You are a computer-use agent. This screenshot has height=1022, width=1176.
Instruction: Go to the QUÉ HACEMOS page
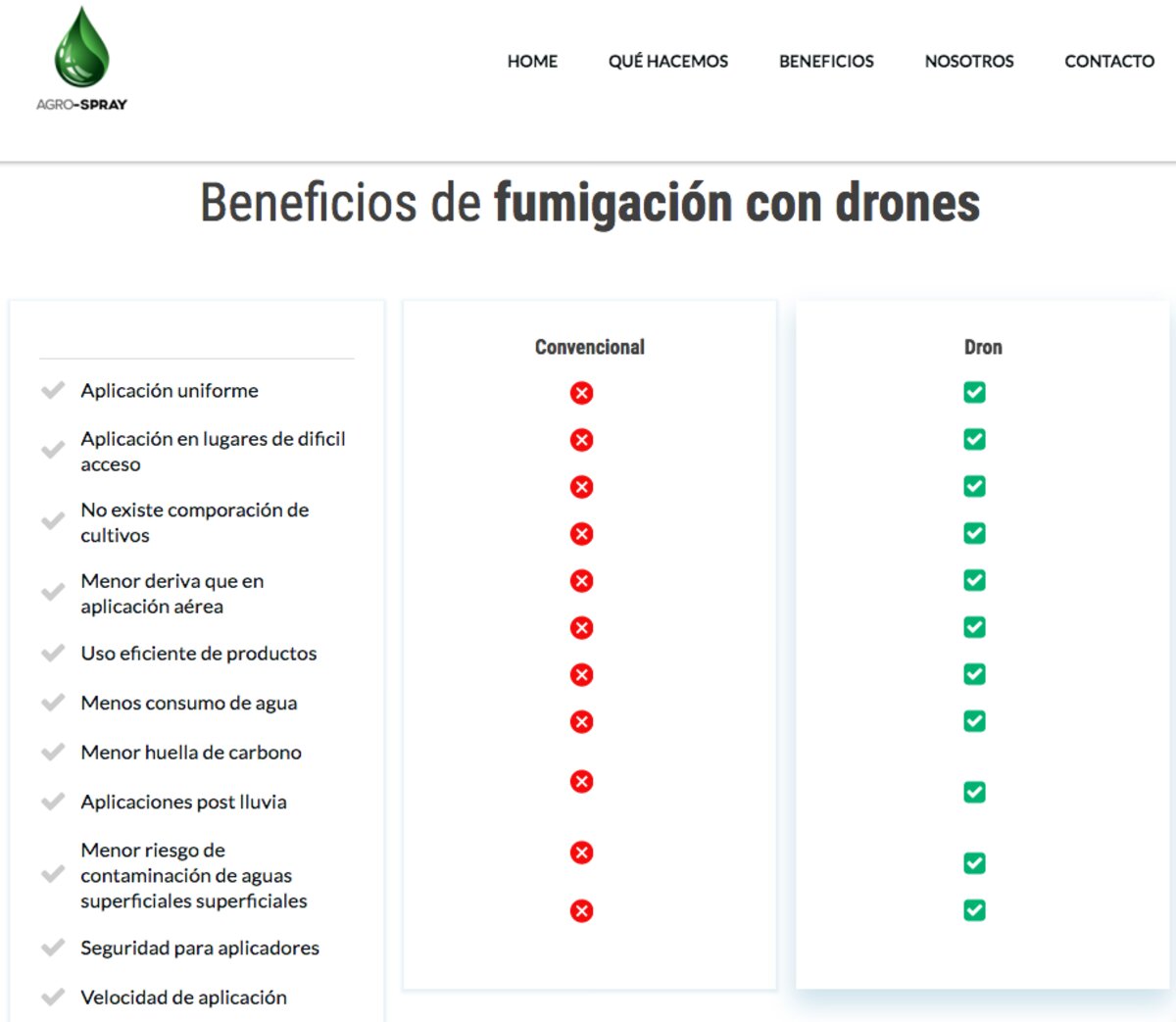click(668, 61)
